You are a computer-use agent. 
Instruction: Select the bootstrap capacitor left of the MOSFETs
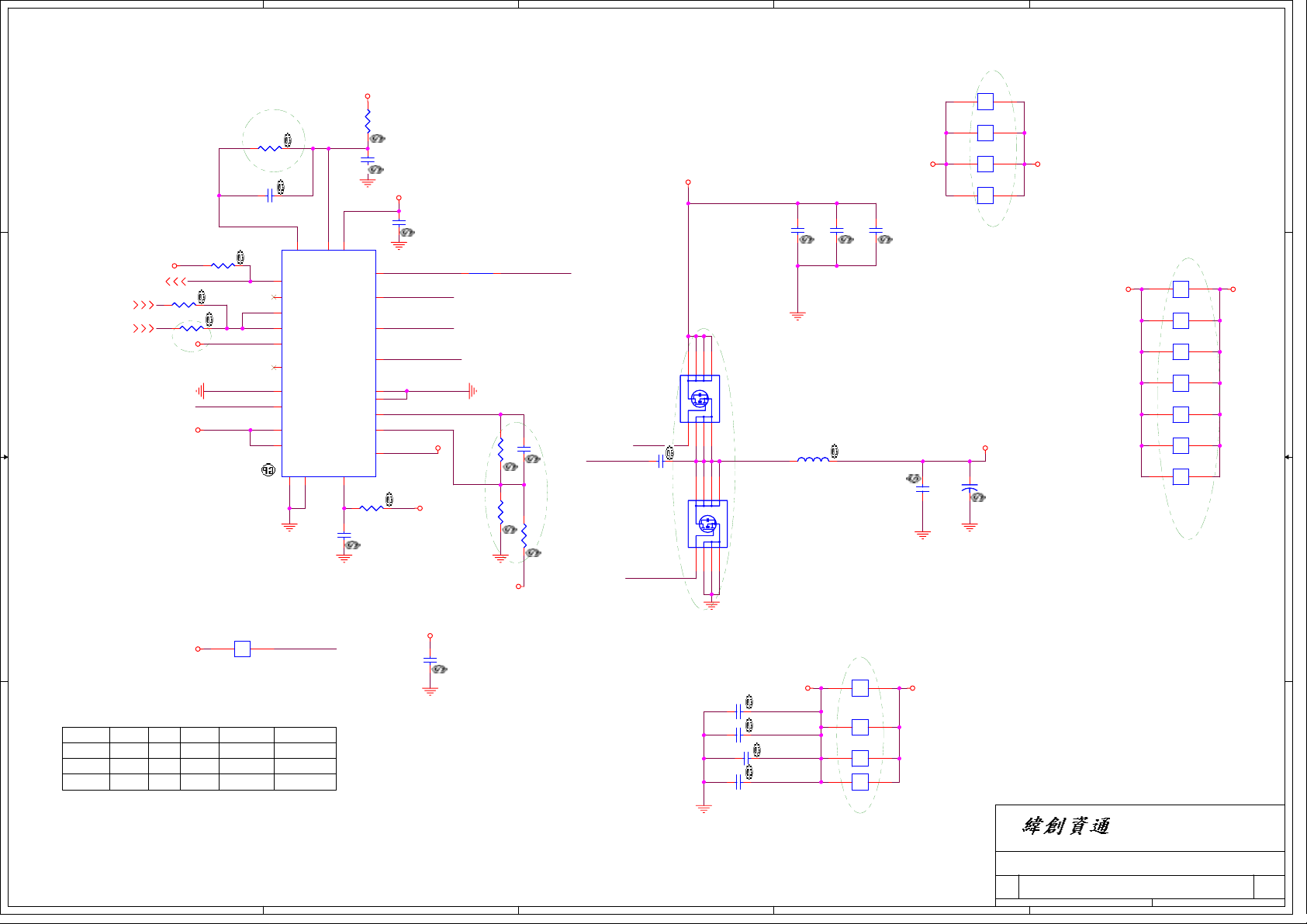point(661,462)
